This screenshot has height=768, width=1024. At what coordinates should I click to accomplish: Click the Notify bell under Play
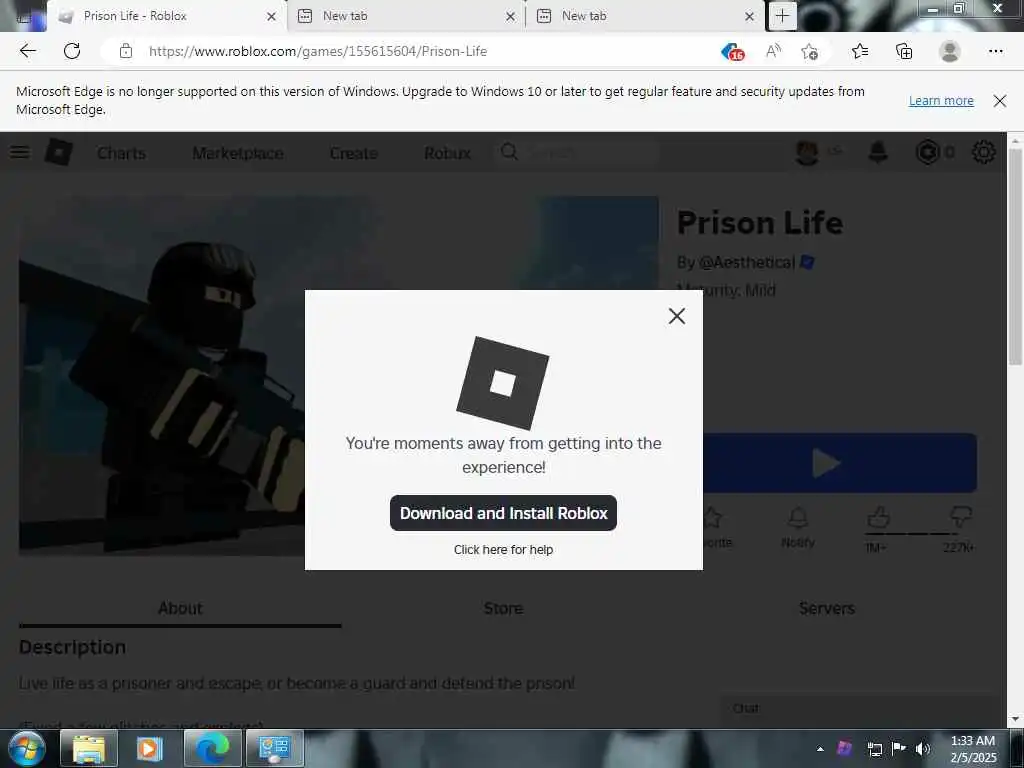click(x=797, y=526)
